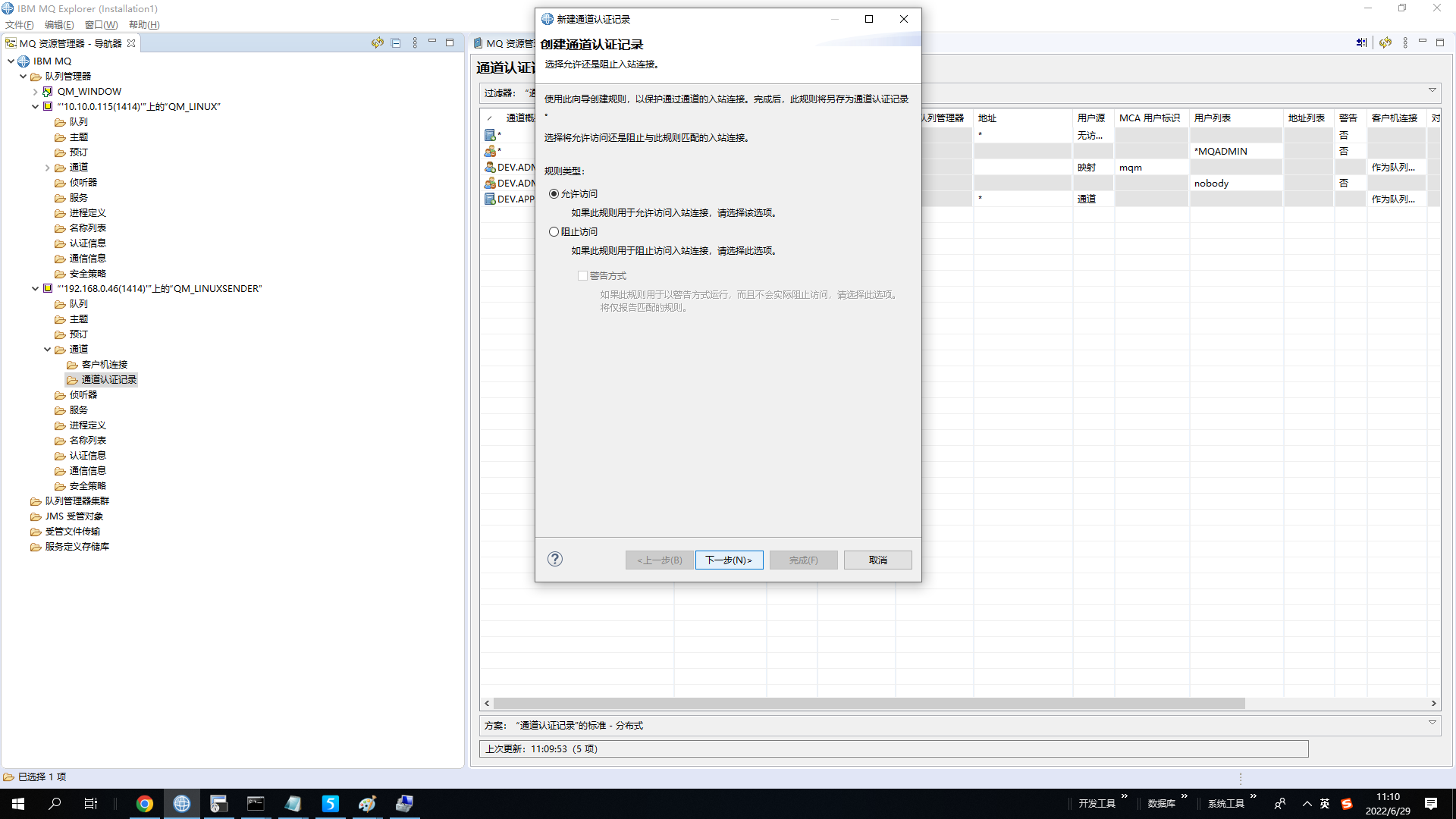Select the 阻止访问 radio button
1456x819 pixels.
[x=554, y=231]
